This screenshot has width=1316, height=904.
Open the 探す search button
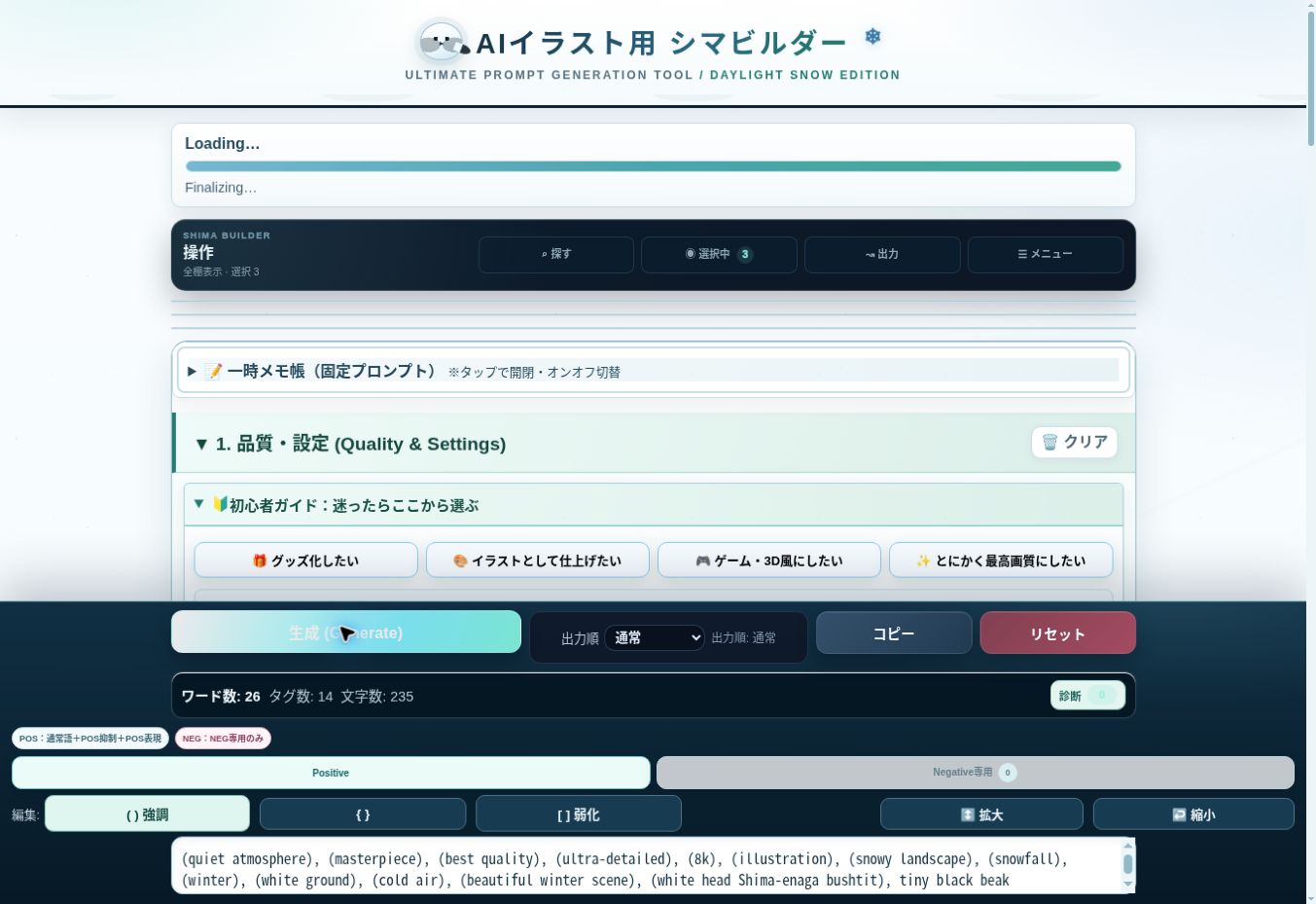pos(556,254)
